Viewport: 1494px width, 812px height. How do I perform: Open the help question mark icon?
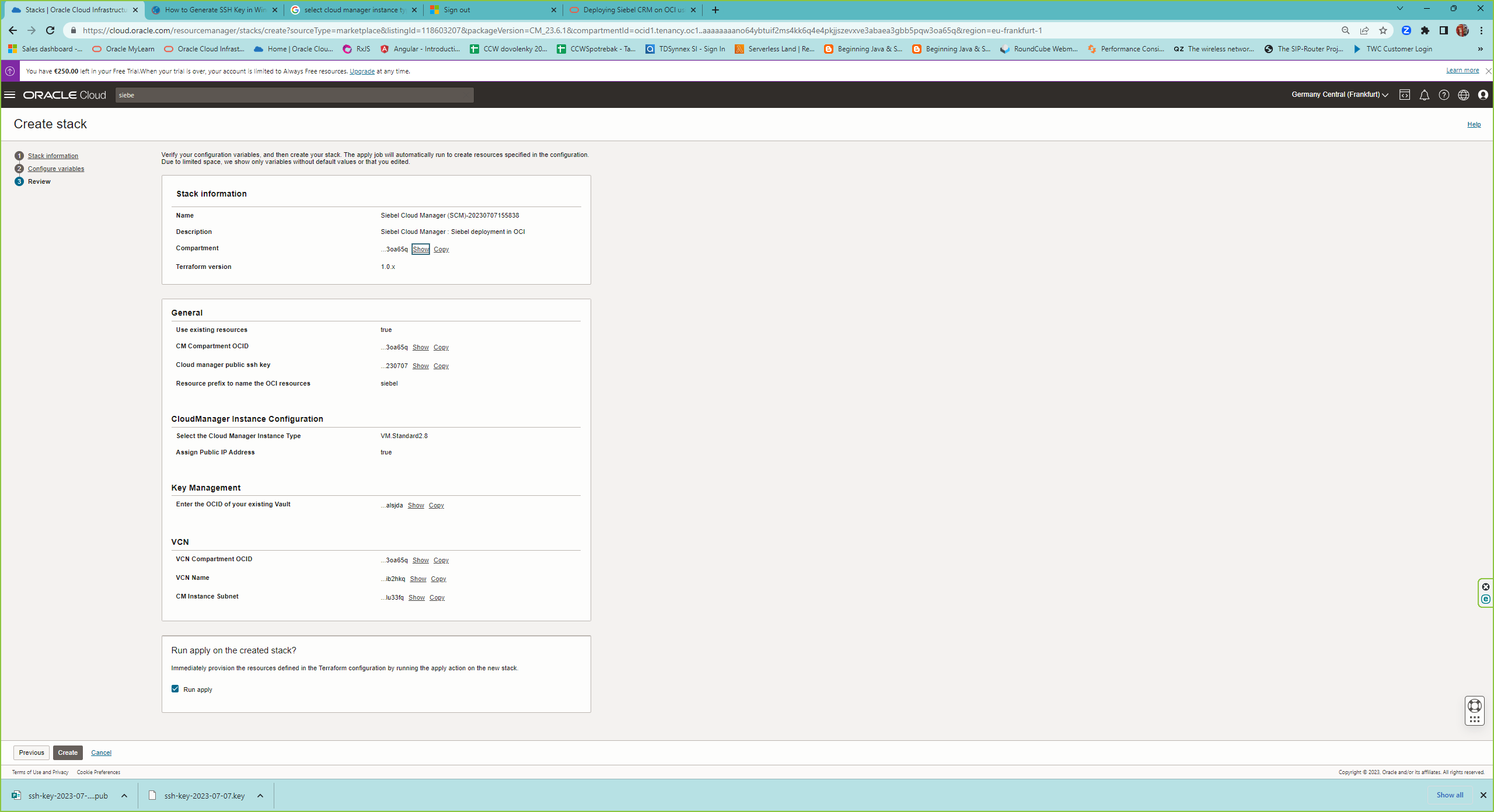pos(1444,95)
